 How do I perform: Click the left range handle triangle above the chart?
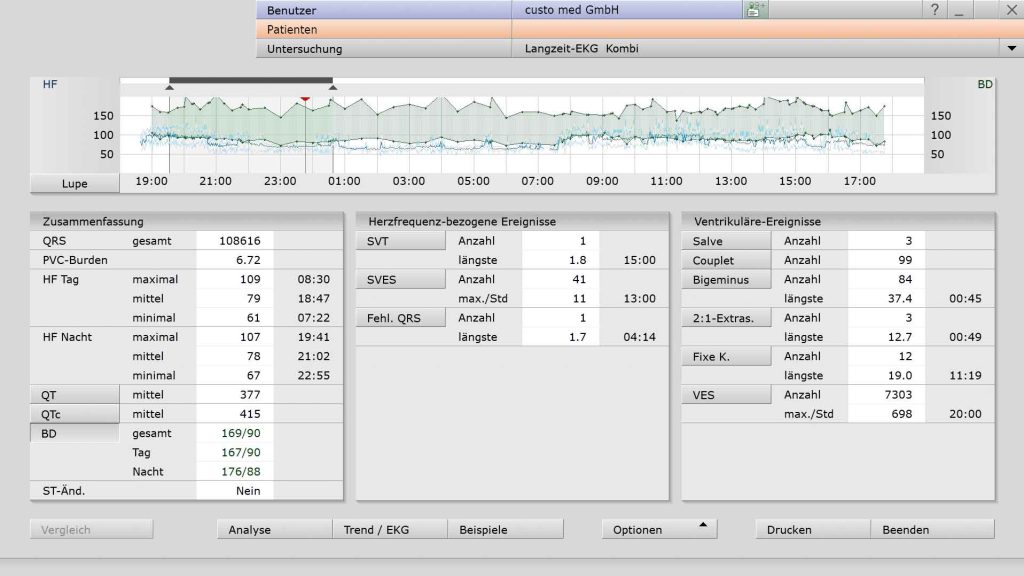pyautogui.click(x=169, y=87)
